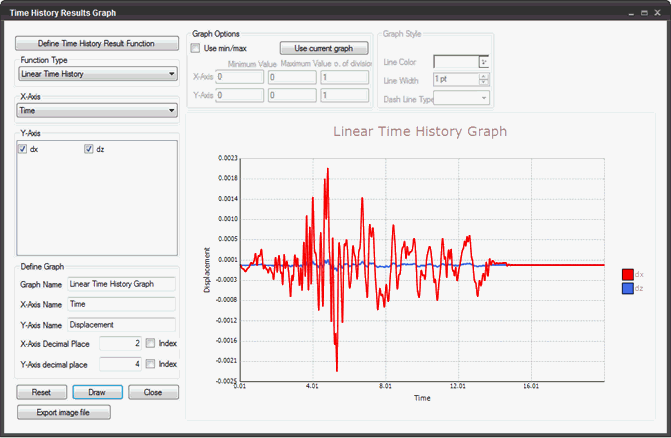Image resolution: width=671 pixels, height=438 pixels.
Task: Open the Line Color picker dropdown
Action: point(484,62)
